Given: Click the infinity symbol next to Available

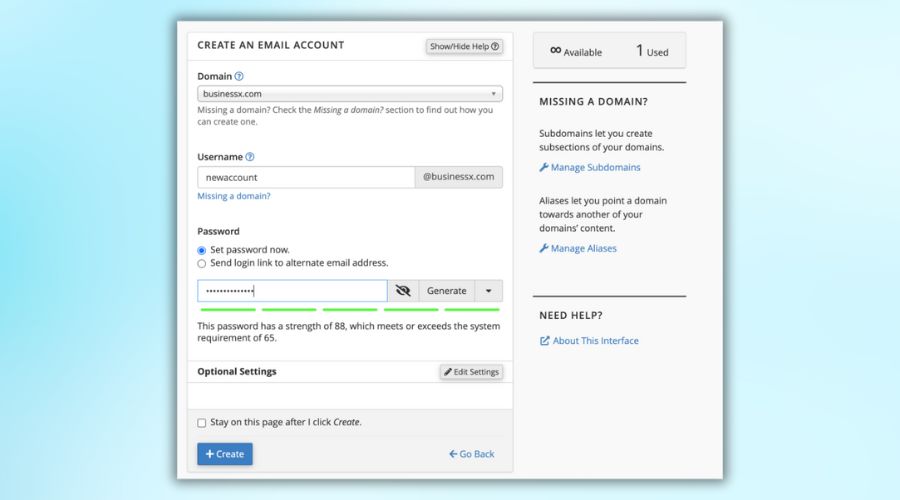Looking at the screenshot, I should [555, 51].
